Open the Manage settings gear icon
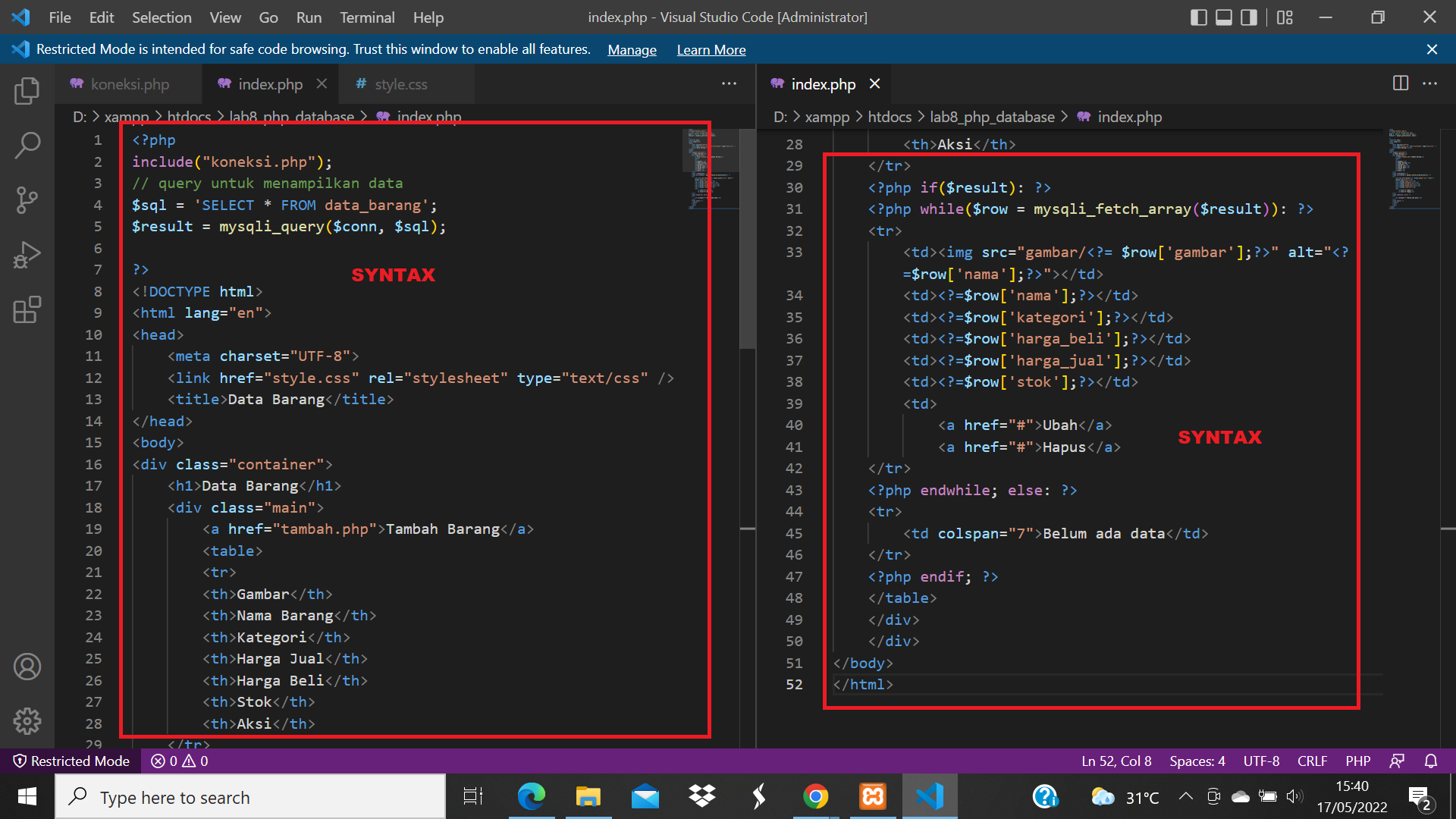 pos(27,721)
